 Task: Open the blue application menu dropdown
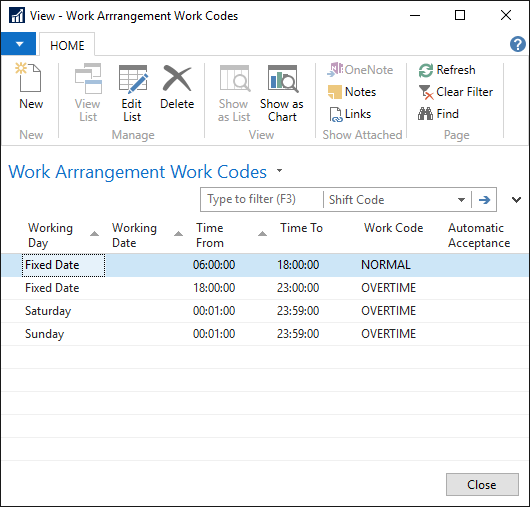tap(19, 44)
